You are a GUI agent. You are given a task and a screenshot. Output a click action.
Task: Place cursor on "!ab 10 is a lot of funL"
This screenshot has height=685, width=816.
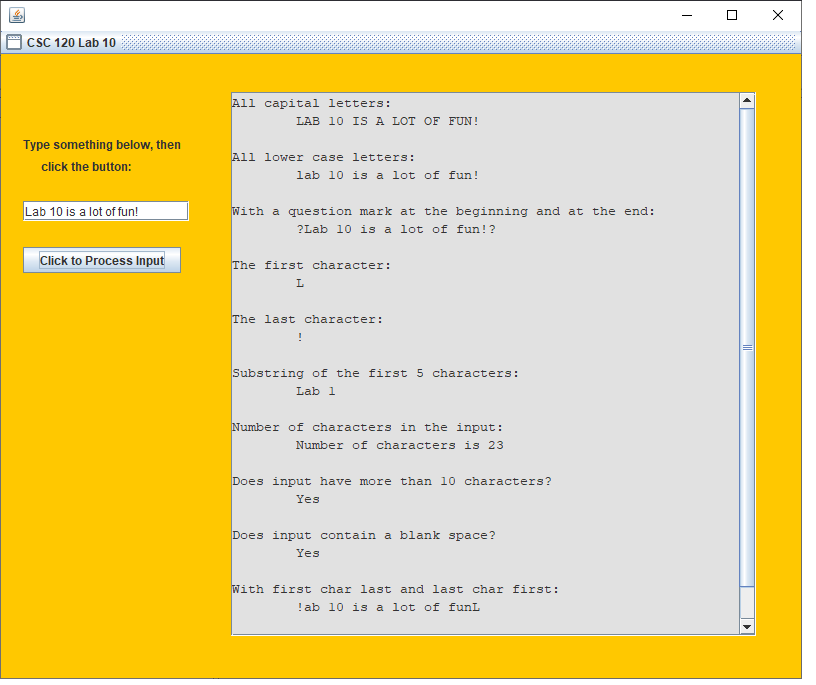coord(388,607)
